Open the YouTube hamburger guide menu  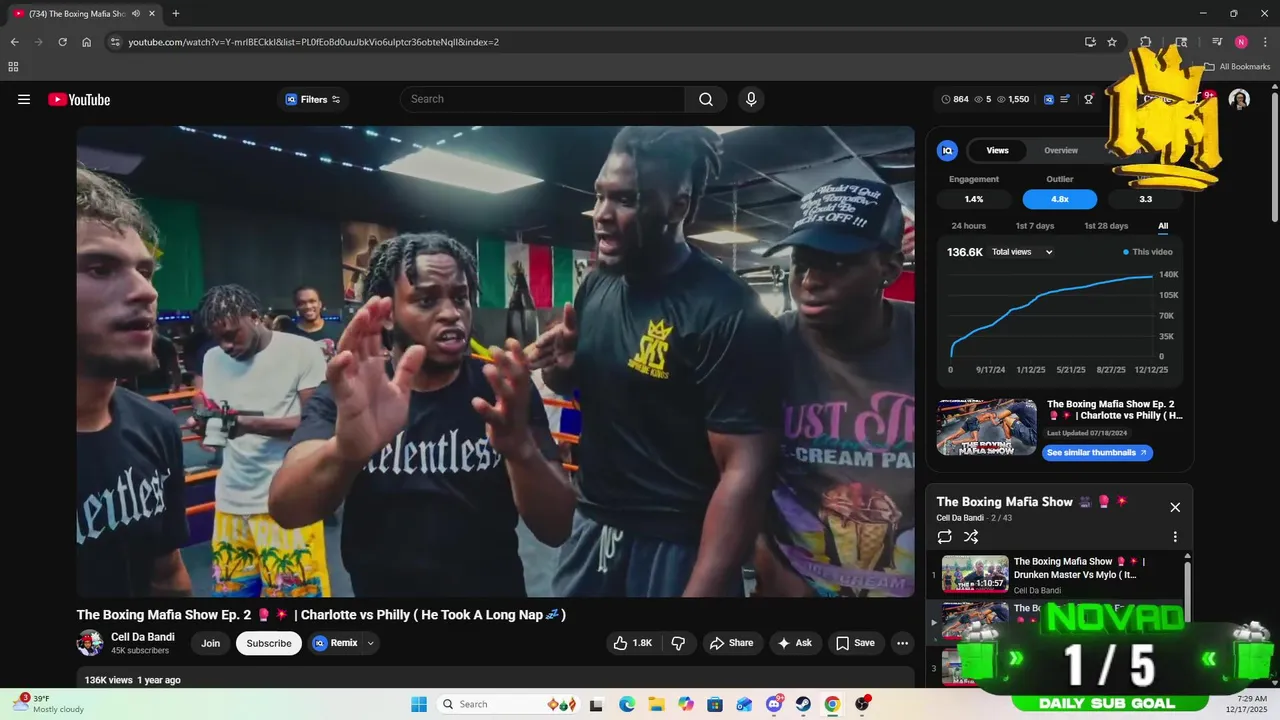(24, 99)
